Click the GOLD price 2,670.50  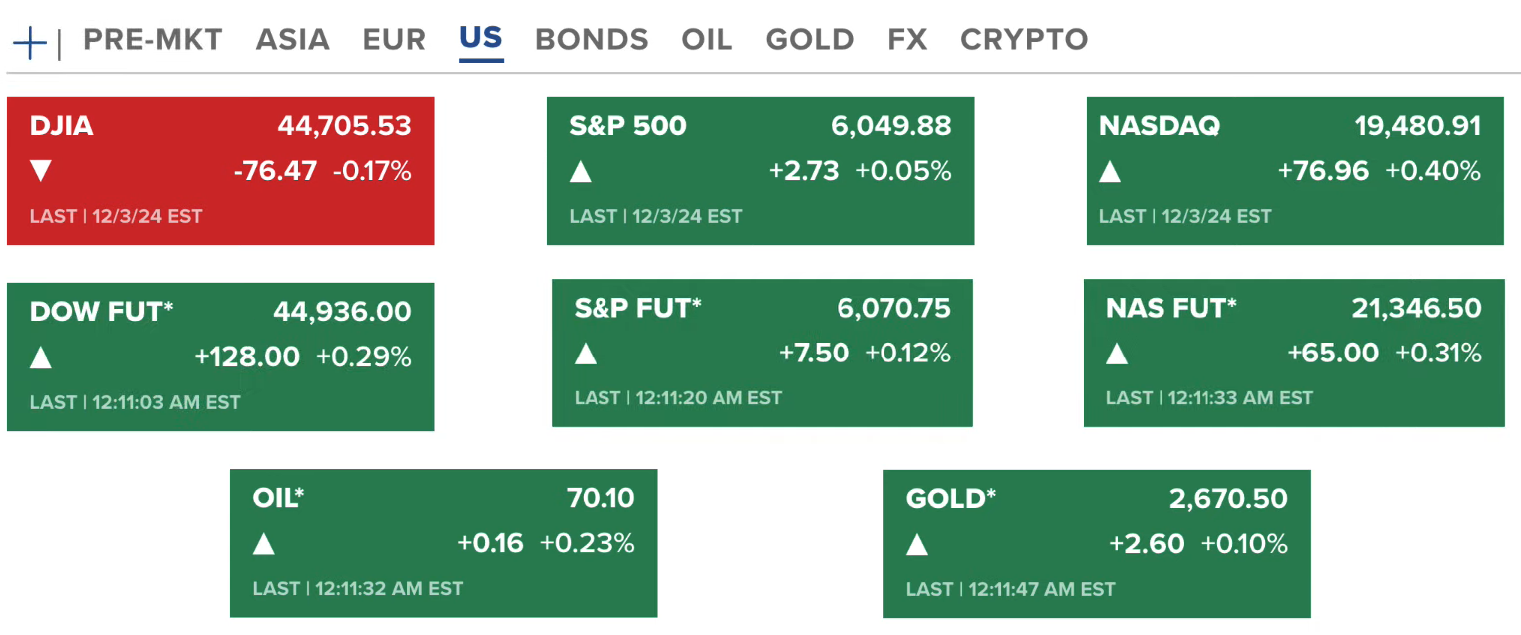pyautogui.click(x=1228, y=498)
